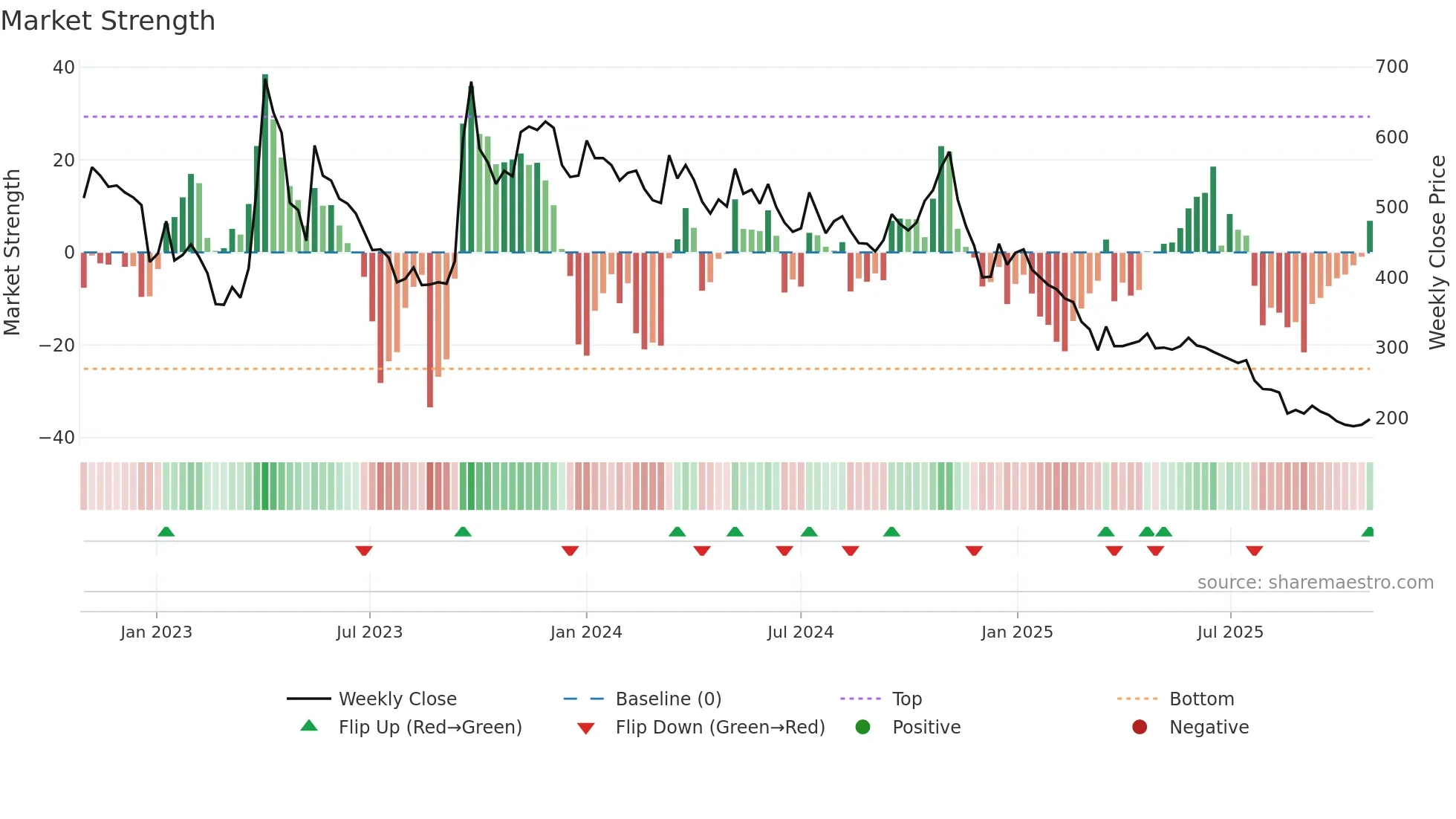The width and height of the screenshot is (1456, 819).
Task: Click the source: sharemaestro.com text
Action: 1315,583
